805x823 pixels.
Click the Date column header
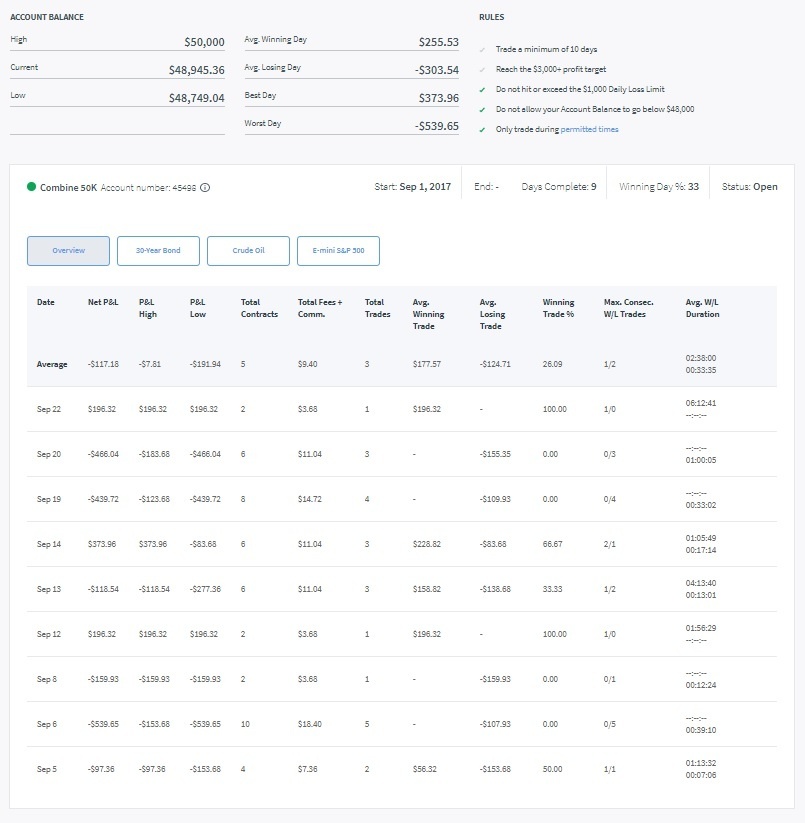[x=46, y=302]
